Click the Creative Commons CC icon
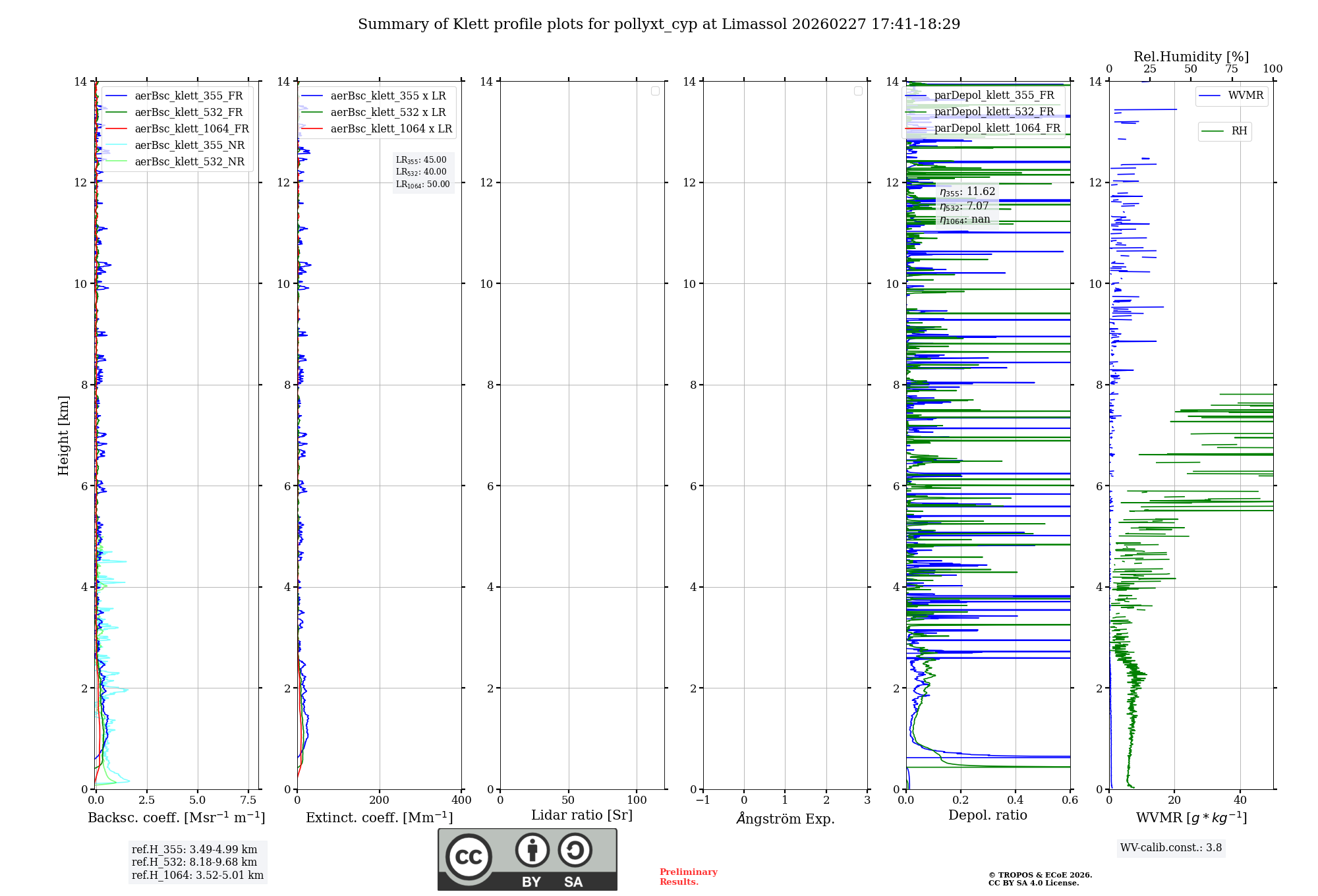 pyautogui.click(x=469, y=856)
